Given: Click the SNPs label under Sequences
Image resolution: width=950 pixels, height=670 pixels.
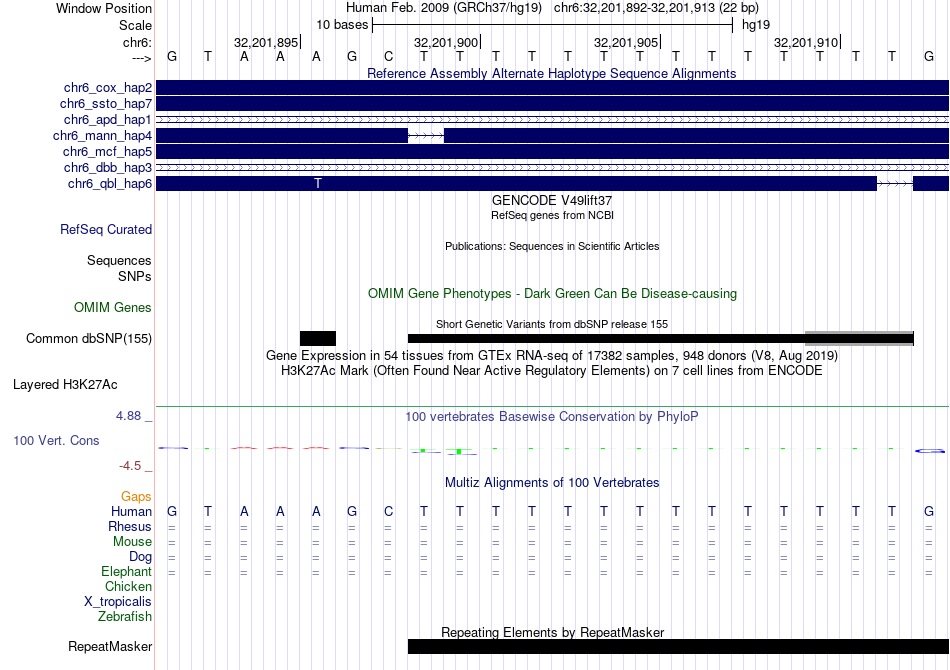Looking at the screenshot, I should pos(135,276).
